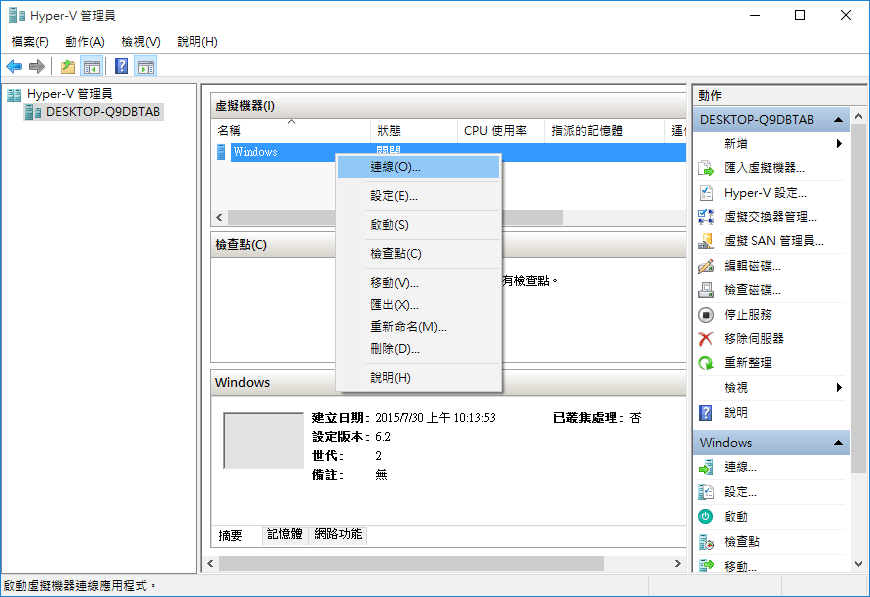Toggle the Action pane toolbar icon

[x=146, y=67]
